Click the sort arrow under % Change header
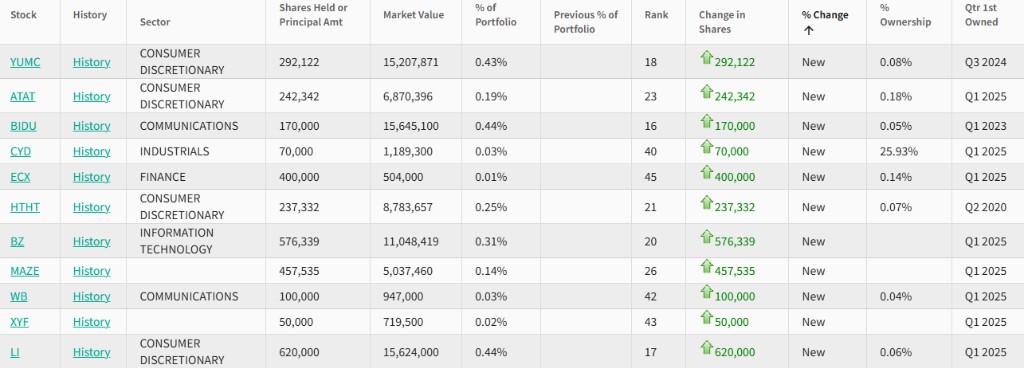 [808, 30]
